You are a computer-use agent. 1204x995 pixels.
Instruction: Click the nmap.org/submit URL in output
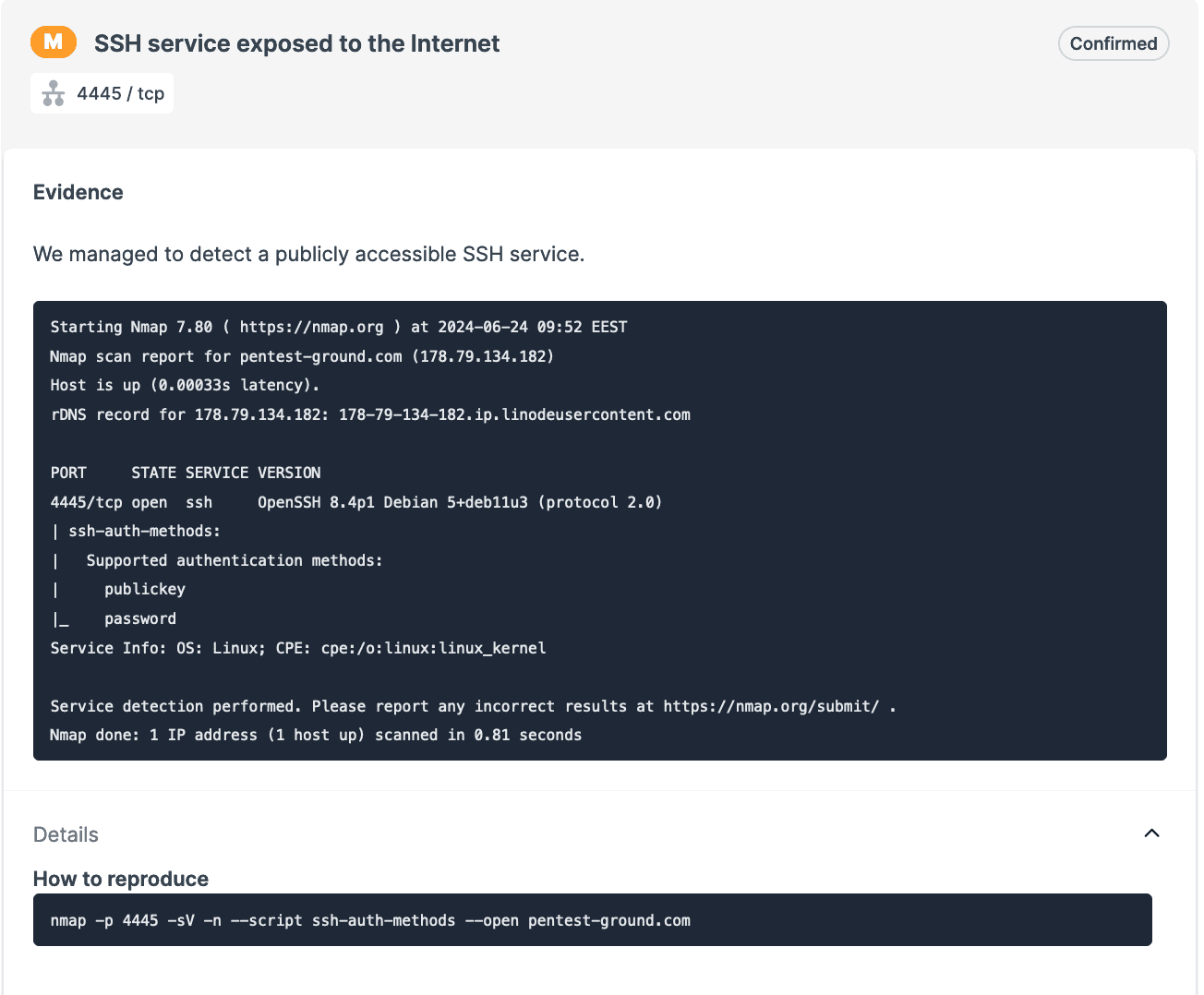(771, 706)
